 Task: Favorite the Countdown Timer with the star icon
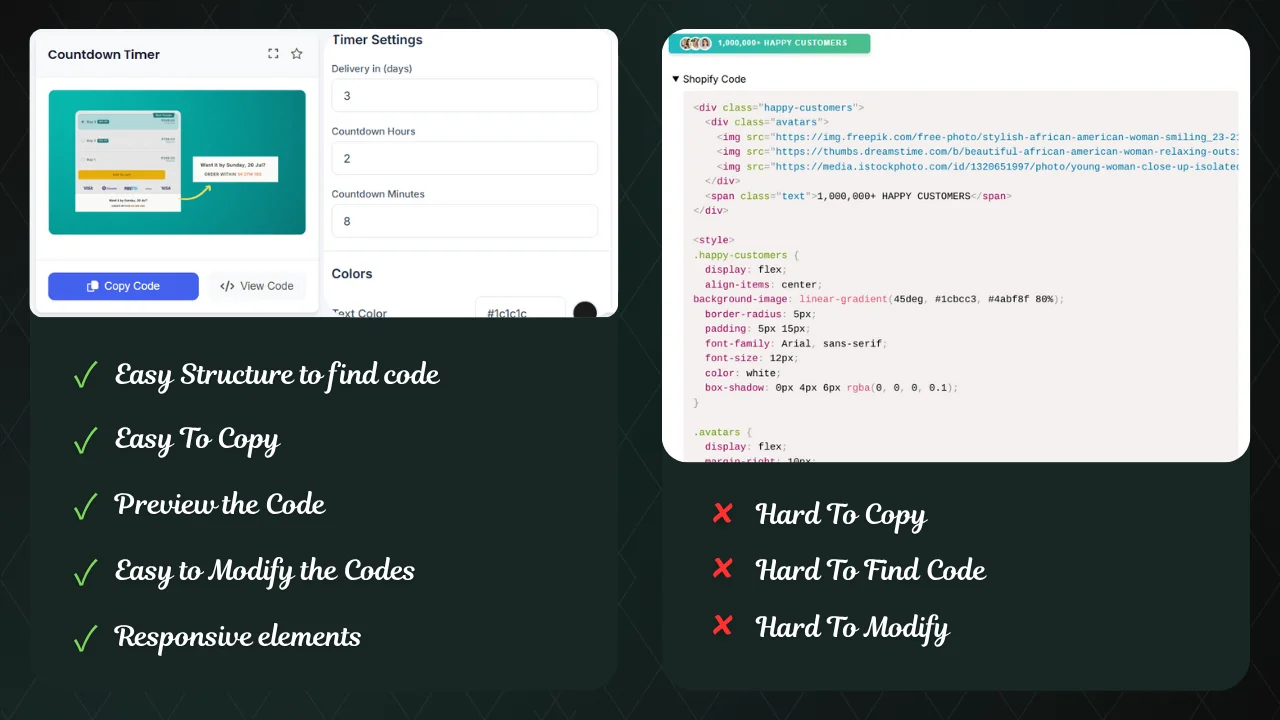tap(297, 54)
